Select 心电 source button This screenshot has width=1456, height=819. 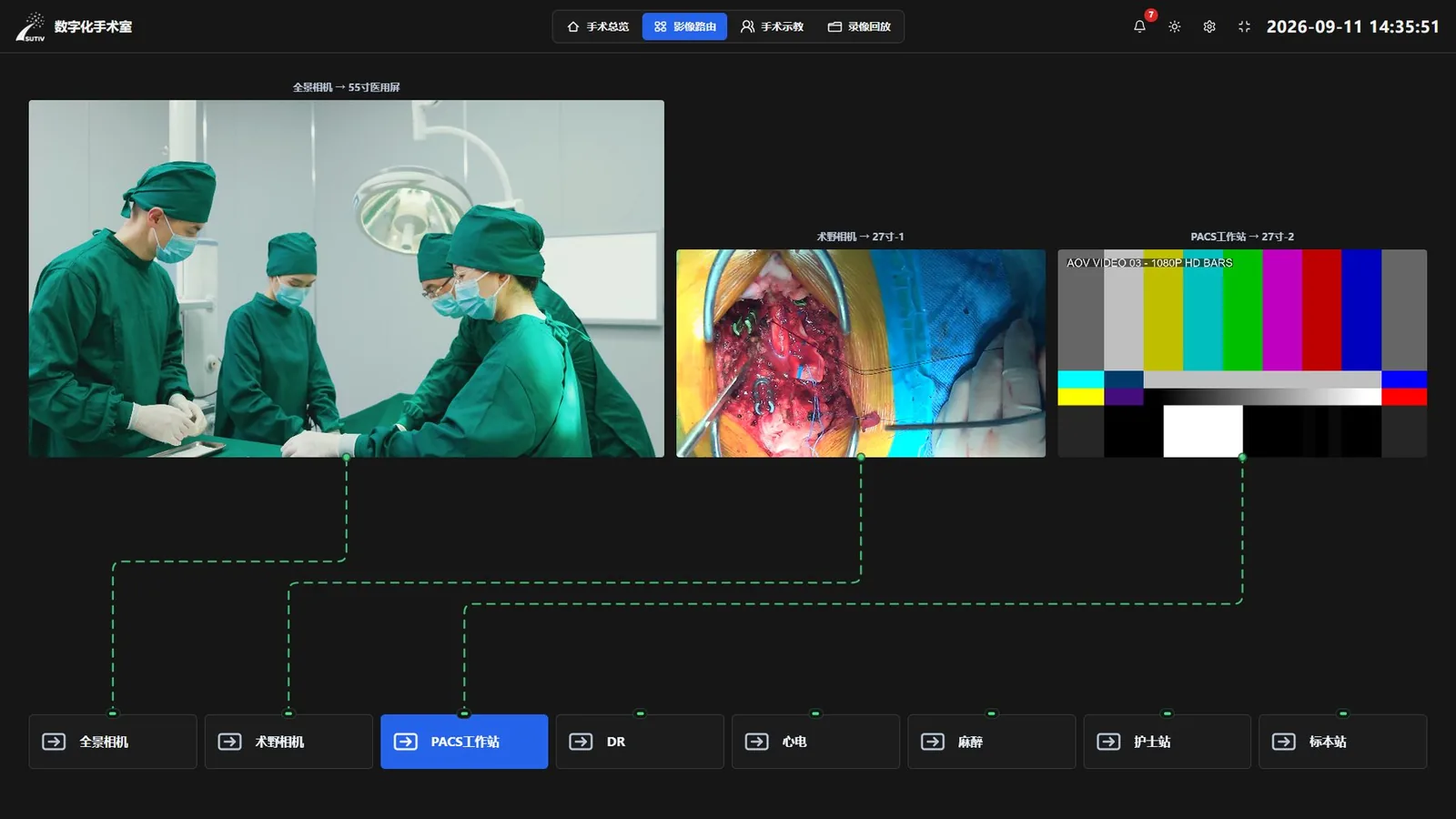[815, 742]
